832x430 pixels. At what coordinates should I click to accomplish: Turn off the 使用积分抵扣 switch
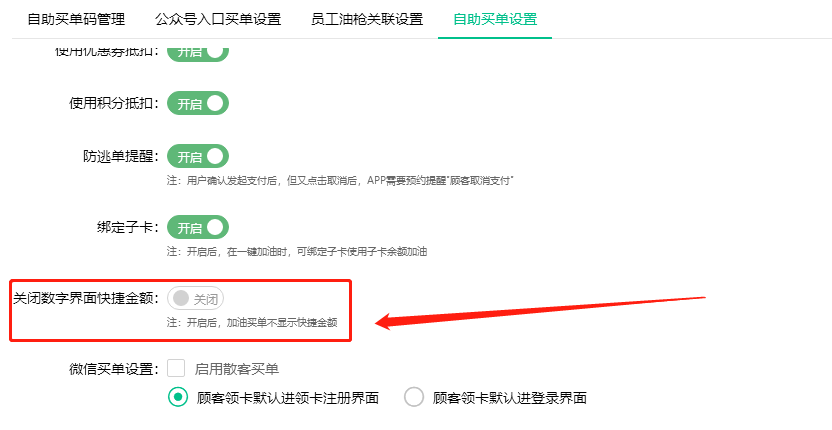click(x=197, y=103)
